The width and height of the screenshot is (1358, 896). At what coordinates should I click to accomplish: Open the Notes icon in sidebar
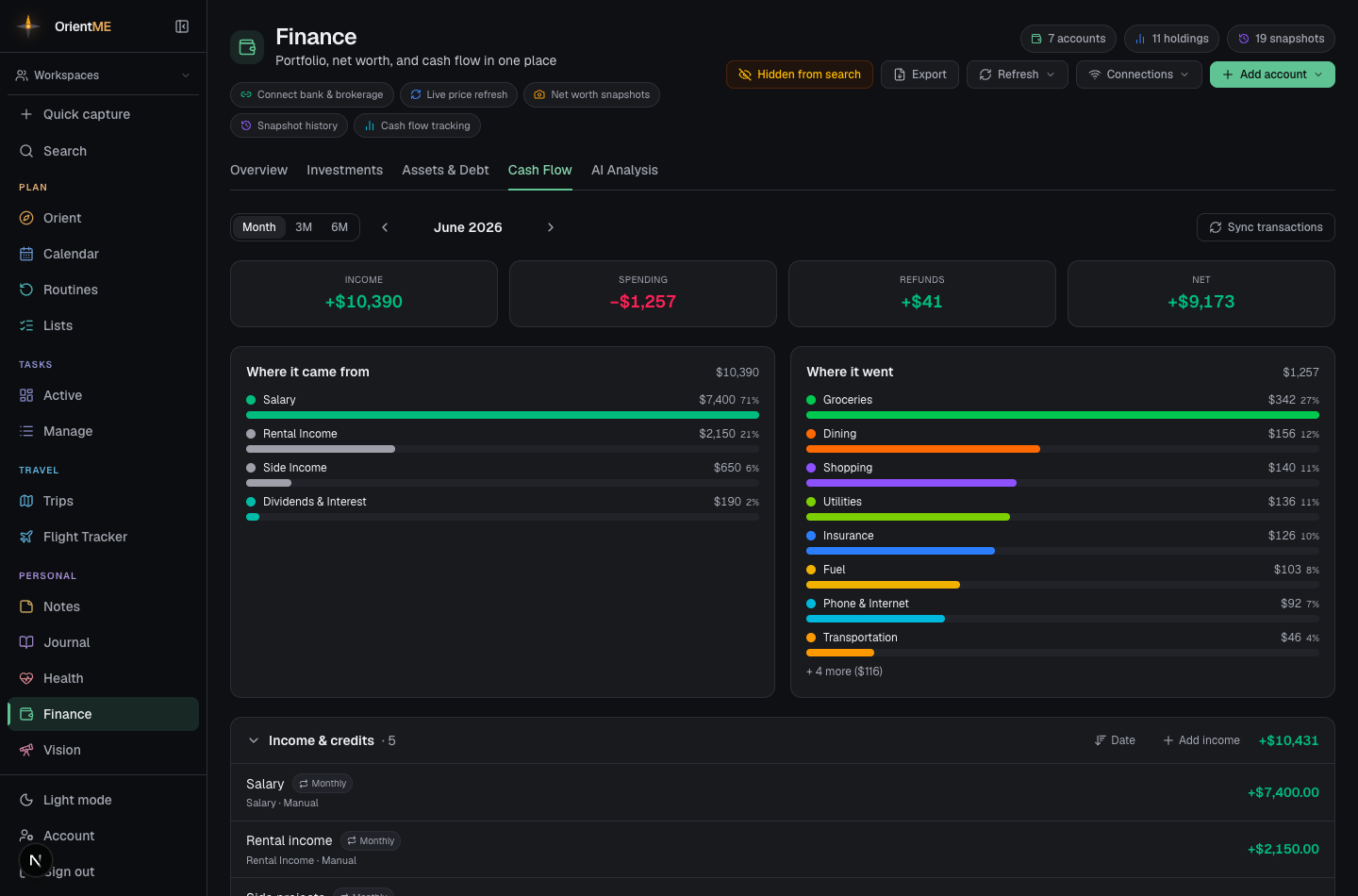pyautogui.click(x=26, y=606)
